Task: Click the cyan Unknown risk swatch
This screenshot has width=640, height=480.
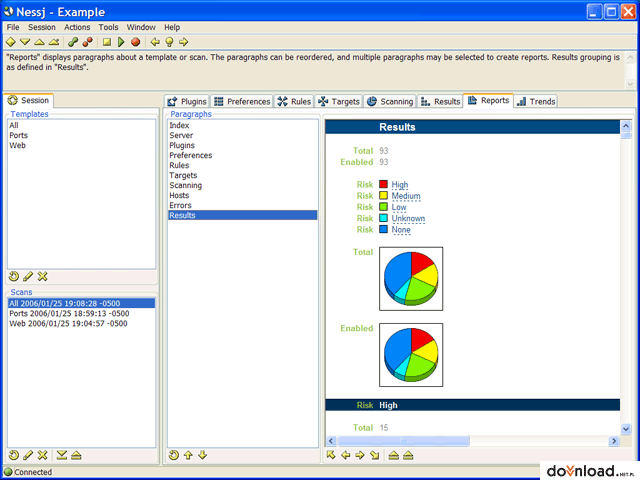Action: coord(383,218)
